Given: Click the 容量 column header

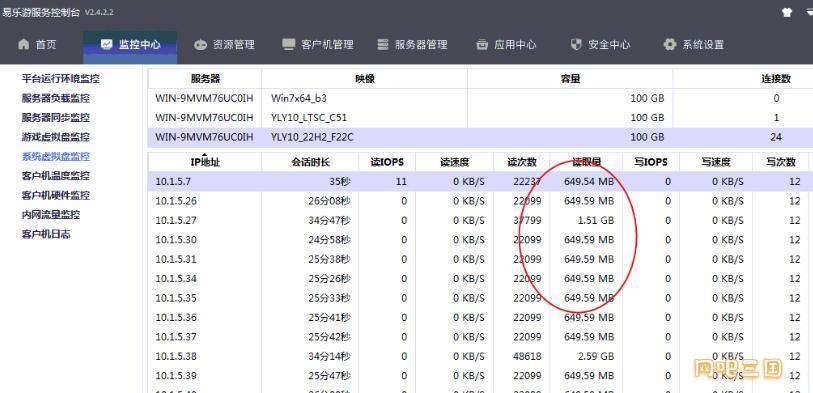Looking at the screenshot, I should coord(570,79).
